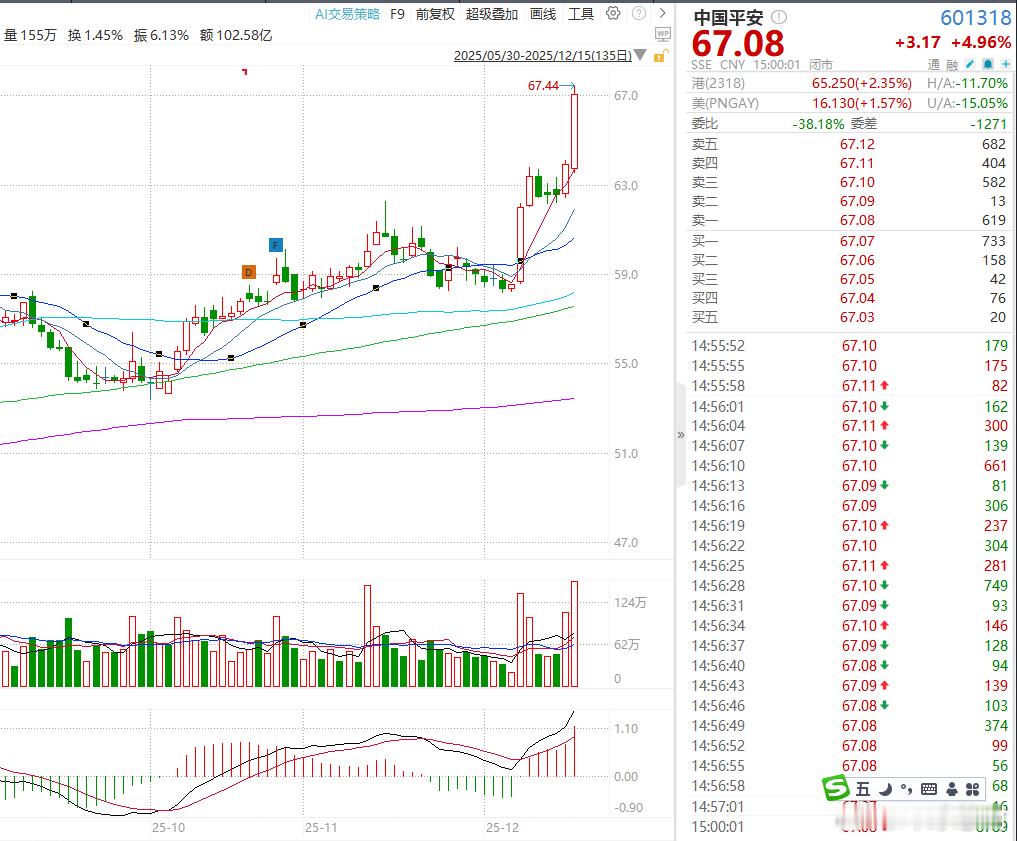This screenshot has width=1017, height=841.
Task: Open the chart settings gear icon
Action: [613, 13]
